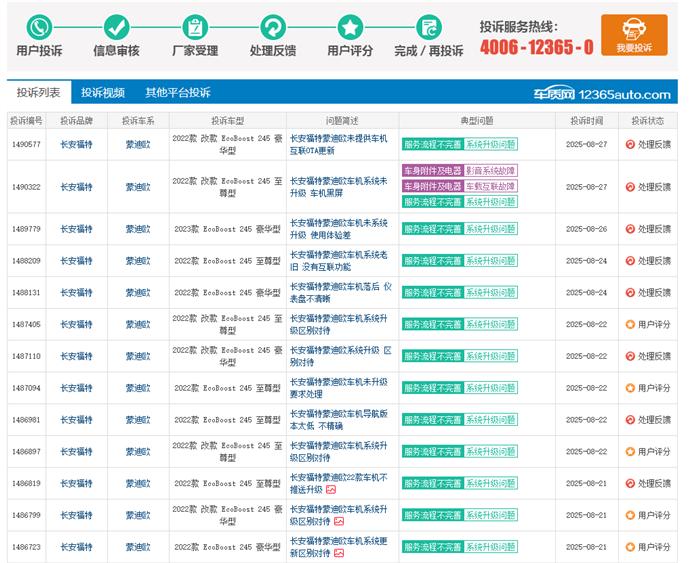Select the 投诉列表 tab

tap(39, 92)
